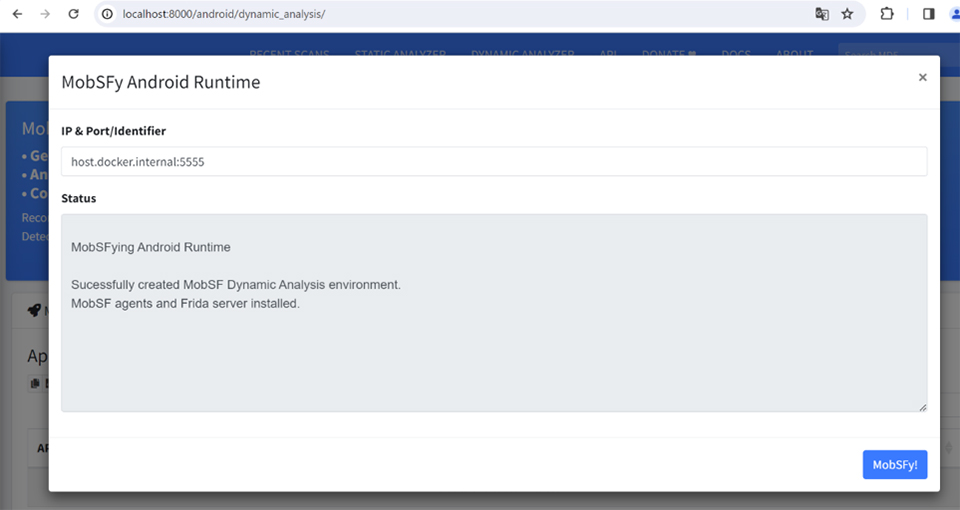Focus the IP & Port/Identifier input field

(x=493, y=161)
